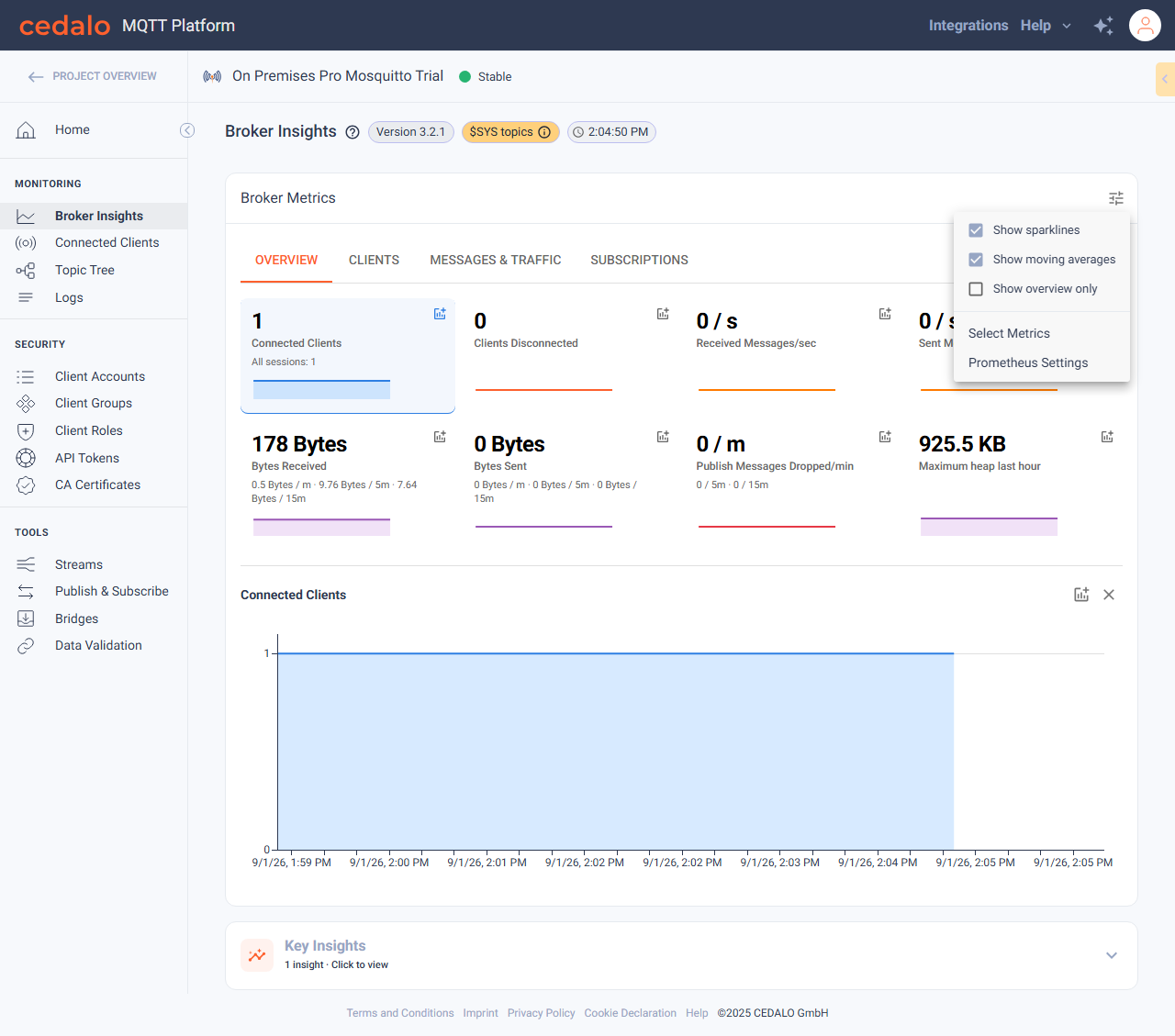Open chart for Clients Disconnected metric
Screen dimensions: 1175x1036
663,314
